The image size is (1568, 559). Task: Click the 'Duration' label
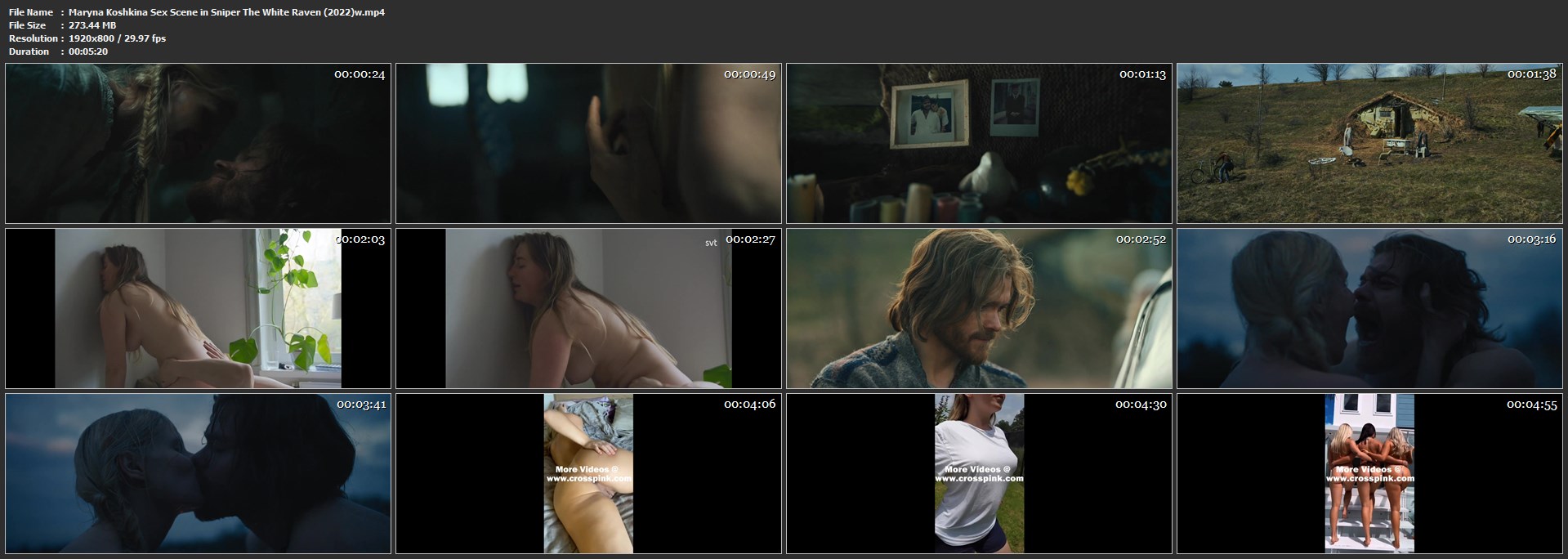[29, 51]
